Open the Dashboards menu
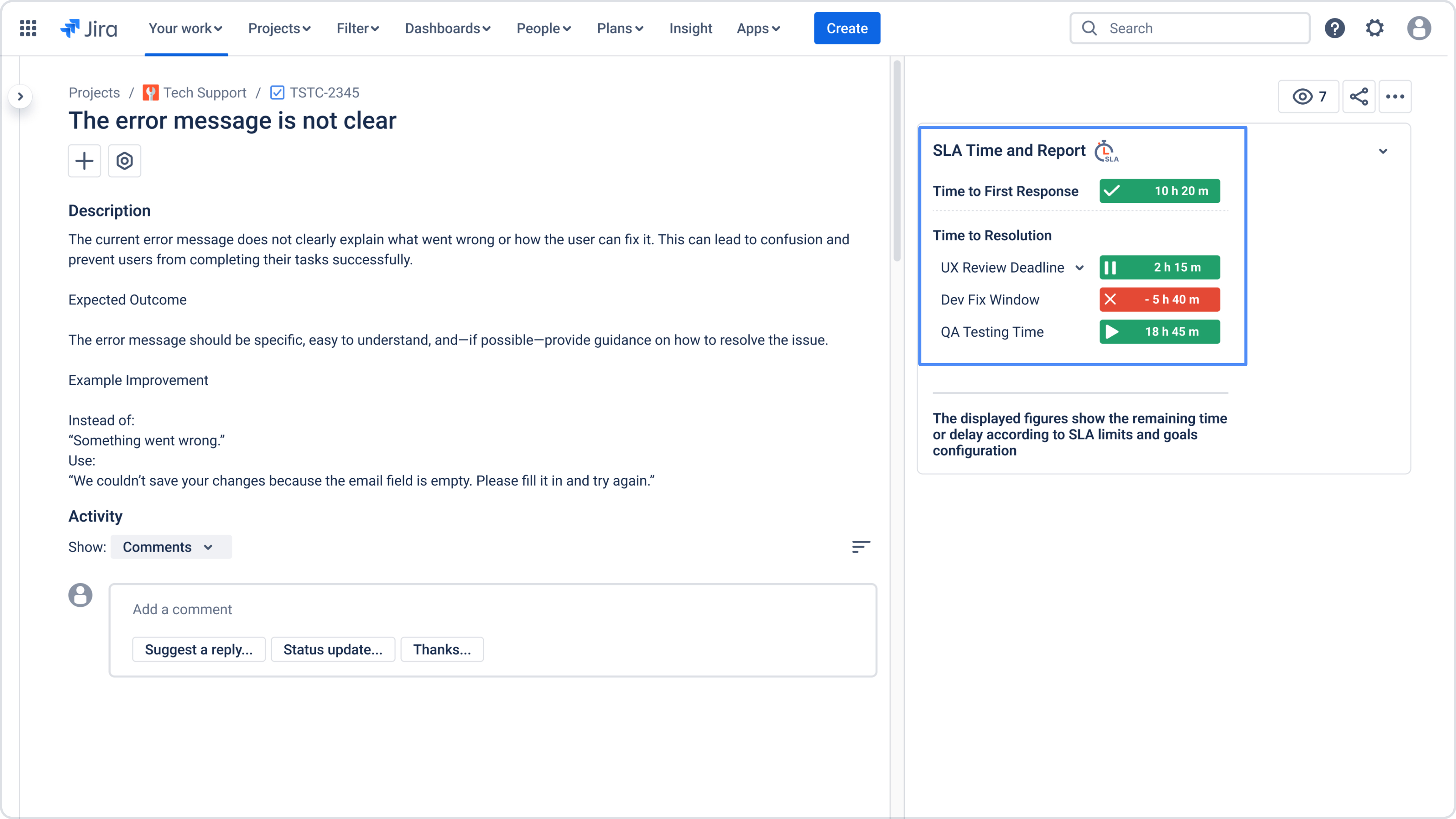This screenshot has height=819, width=1456. 447,28
